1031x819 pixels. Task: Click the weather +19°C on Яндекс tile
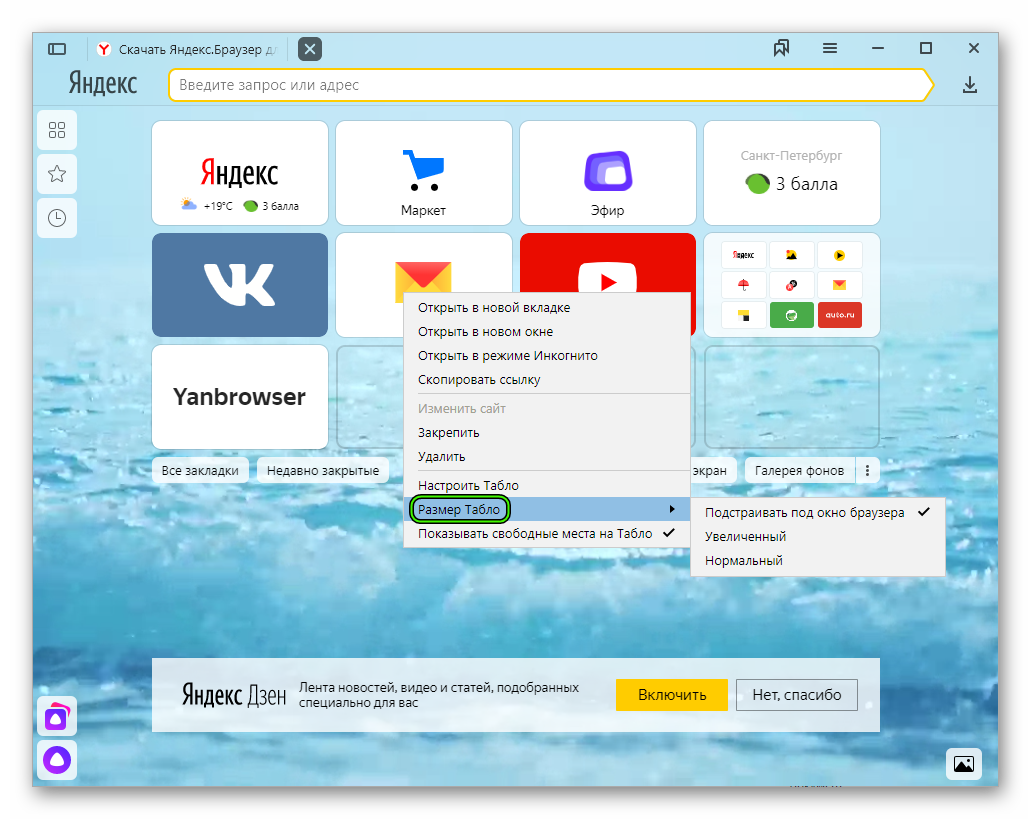[x=207, y=206]
